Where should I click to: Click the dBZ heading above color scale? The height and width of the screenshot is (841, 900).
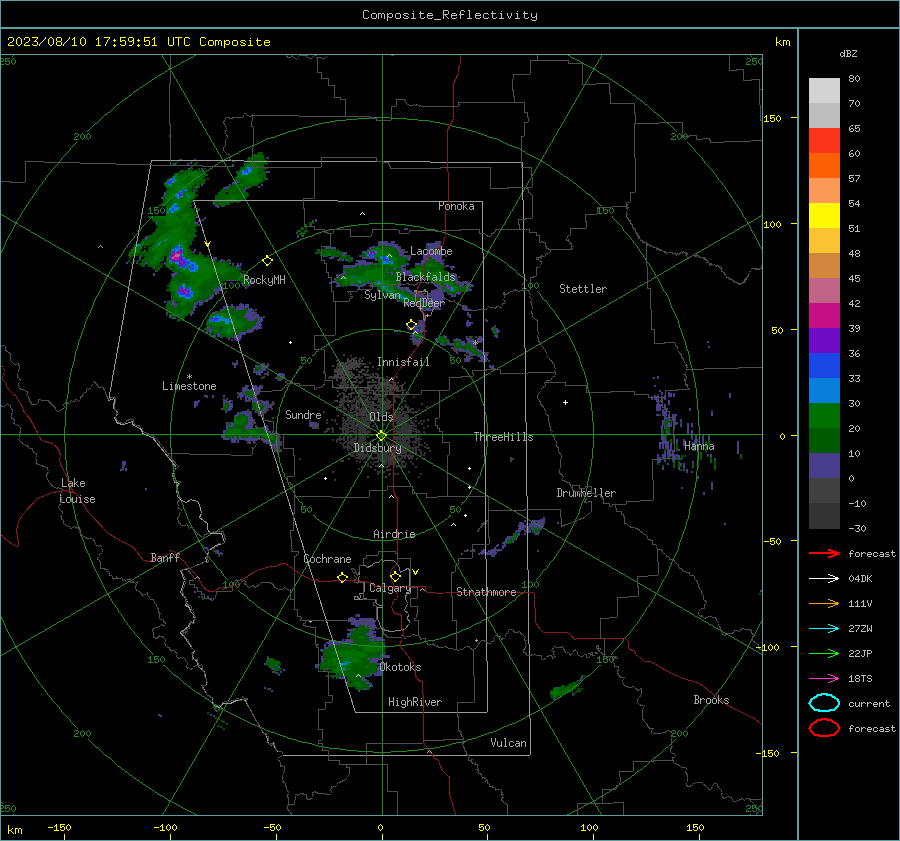pos(848,54)
